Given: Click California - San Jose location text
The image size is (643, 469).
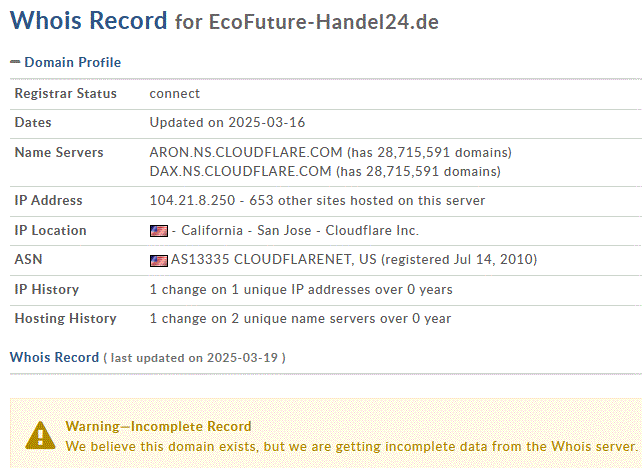Looking at the screenshot, I should [246, 230].
